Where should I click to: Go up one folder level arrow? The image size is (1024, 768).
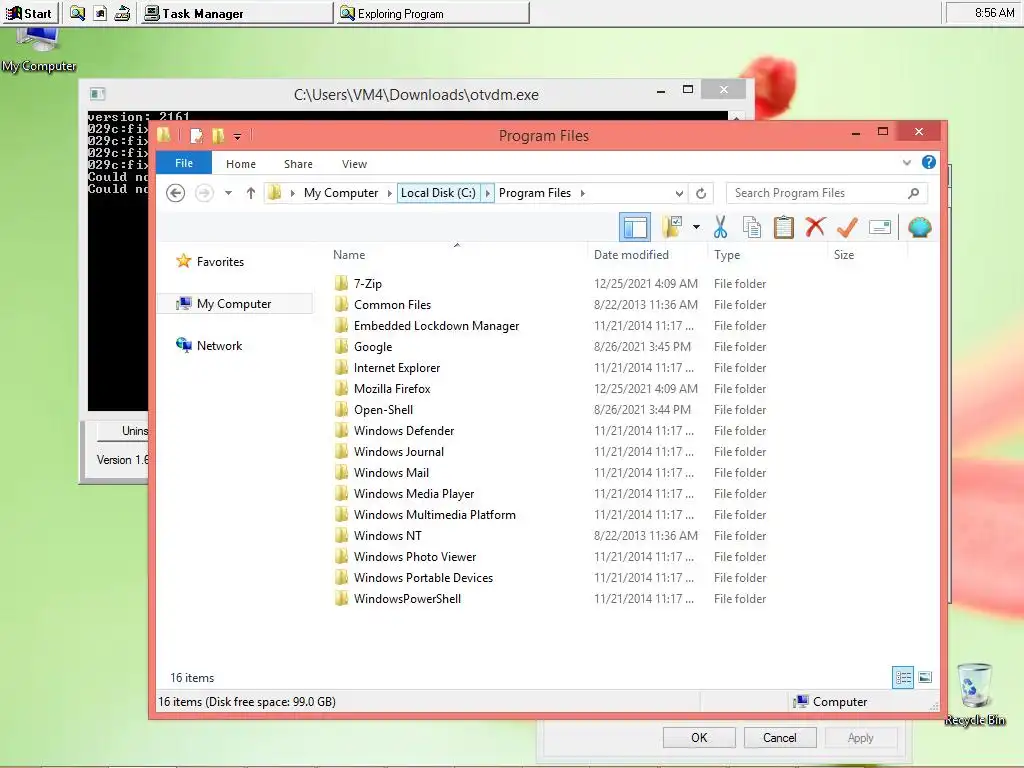[250, 193]
